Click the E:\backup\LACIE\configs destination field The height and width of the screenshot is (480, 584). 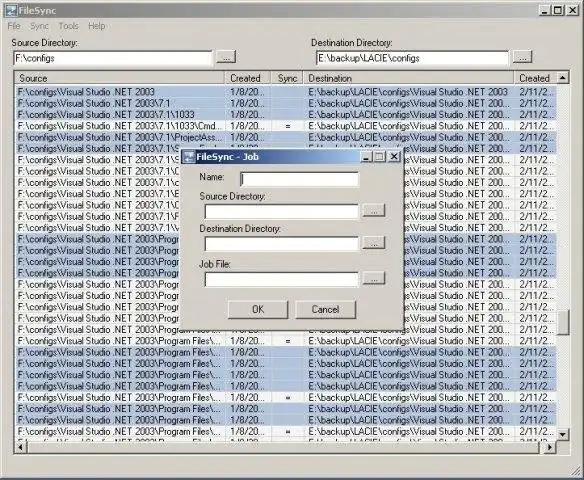[x=412, y=58]
